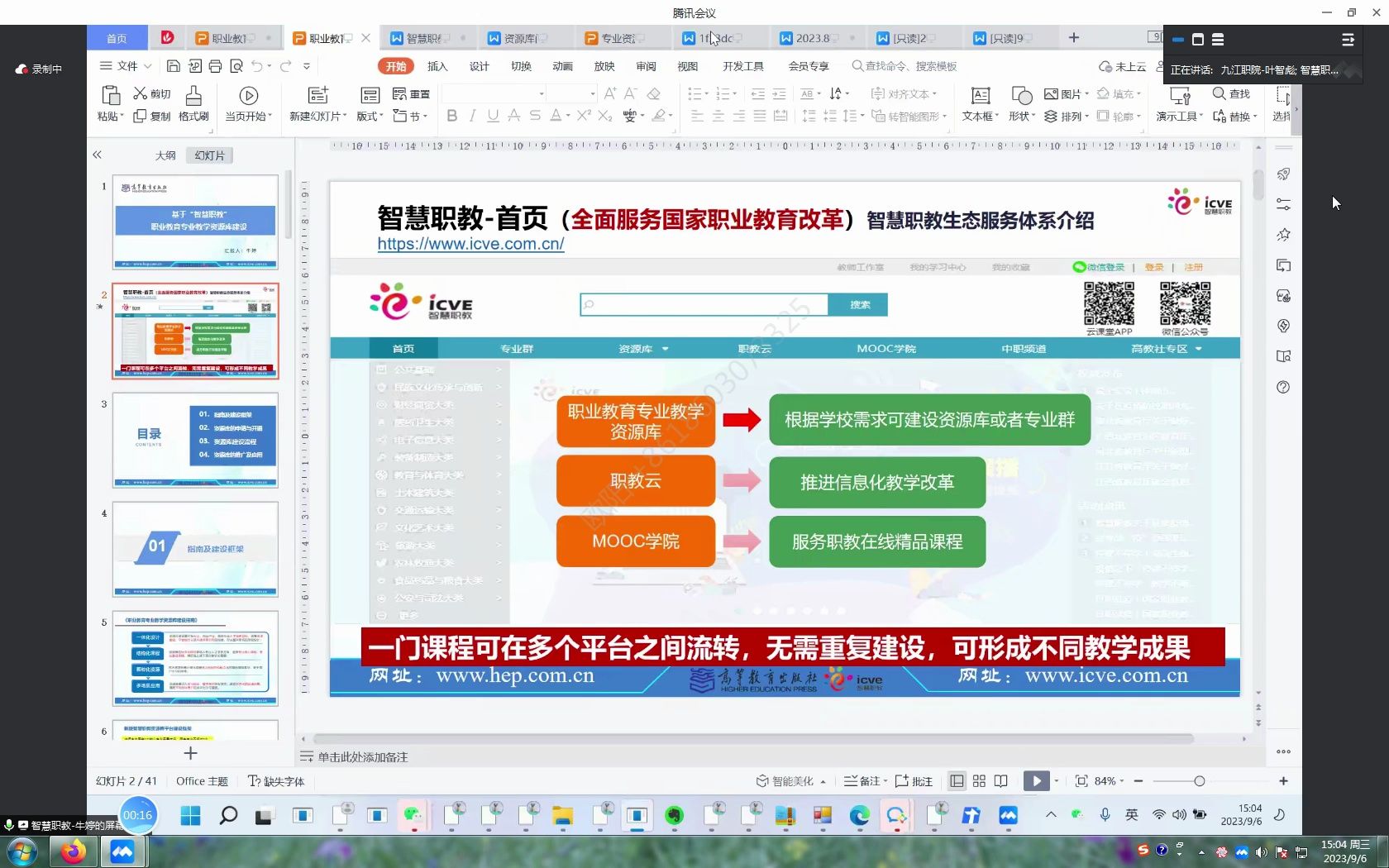
Task: Click the Save icon in quick toolbar
Action: [x=173, y=66]
